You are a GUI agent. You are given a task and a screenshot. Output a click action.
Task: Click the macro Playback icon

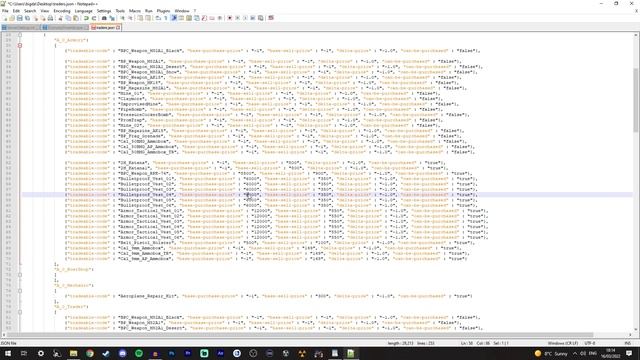[x=245, y=18]
